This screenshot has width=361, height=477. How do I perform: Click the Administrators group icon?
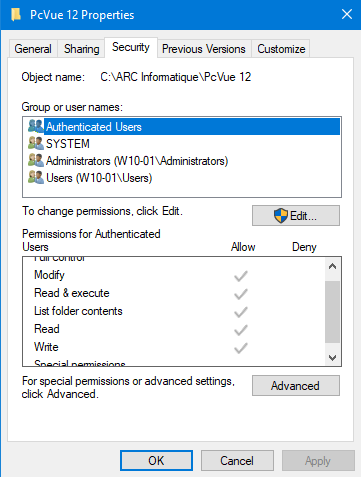[36, 160]
